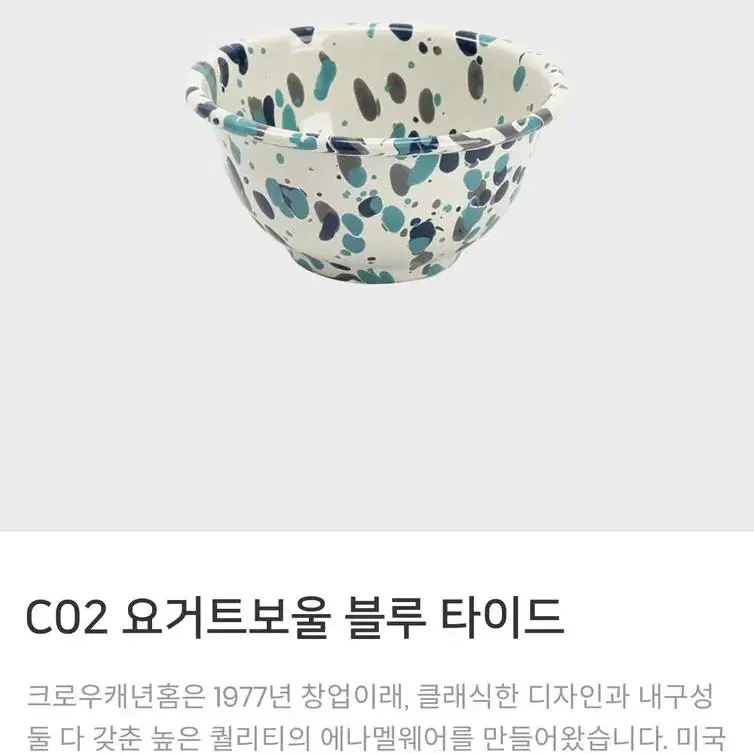
Task: Click the 블루 word in the title
Action: point(386,618)
